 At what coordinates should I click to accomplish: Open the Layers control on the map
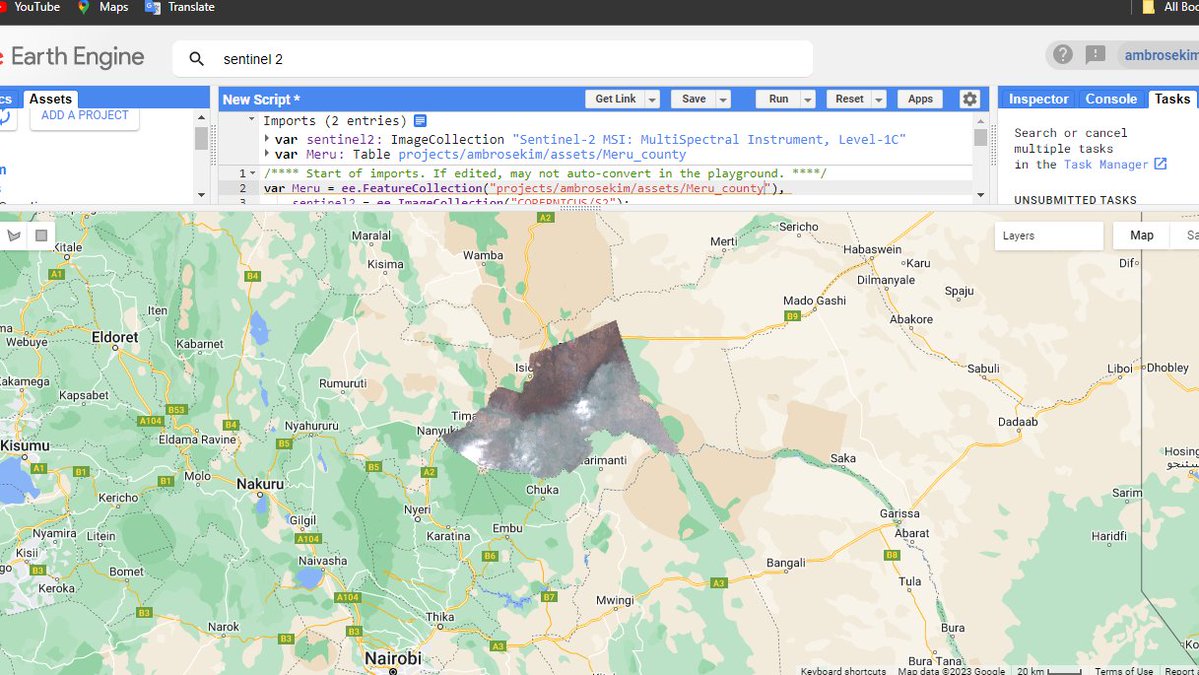point(1048,235)
